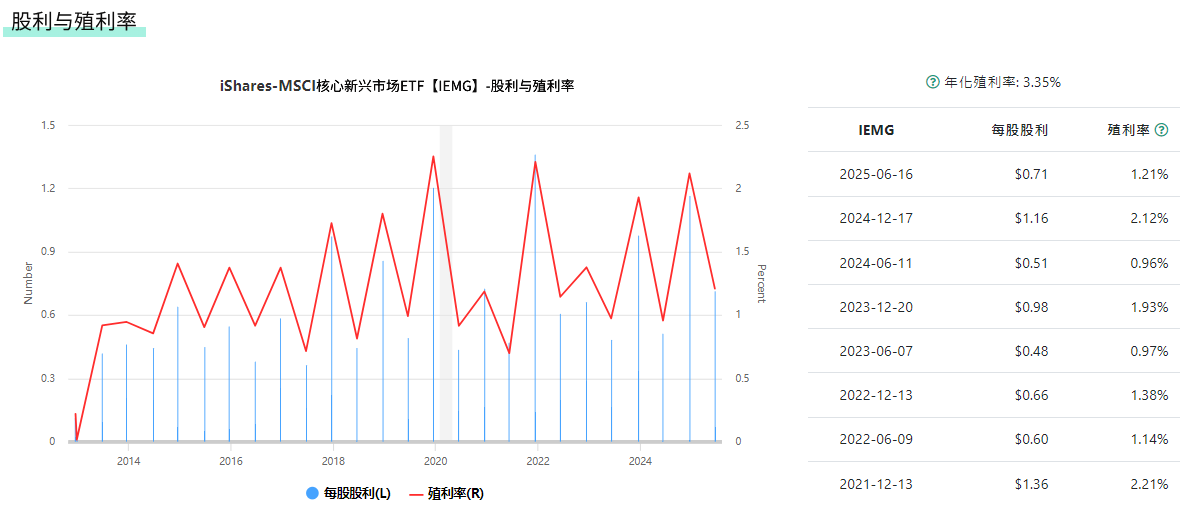This screenshot has width=1191, height=509.
Task: Click the 2016 x-axis label
Action: pos(230,460)
